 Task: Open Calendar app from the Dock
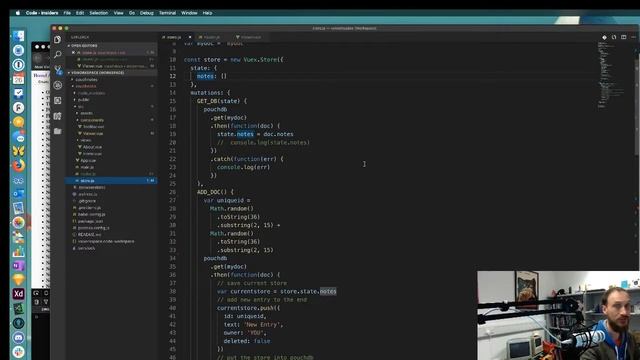(18, 79)
